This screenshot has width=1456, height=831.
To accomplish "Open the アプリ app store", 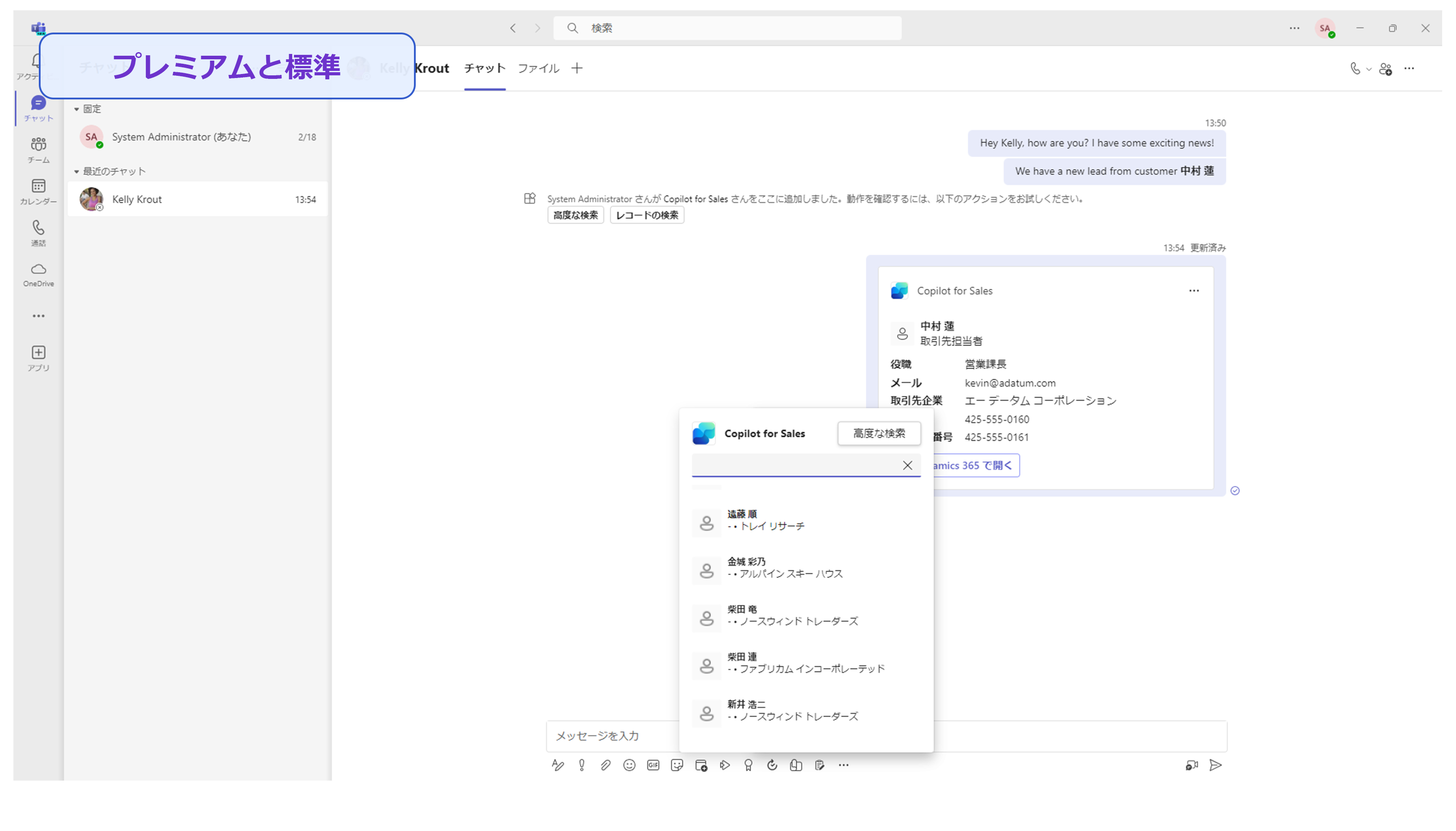I will [x=38, y=358].
